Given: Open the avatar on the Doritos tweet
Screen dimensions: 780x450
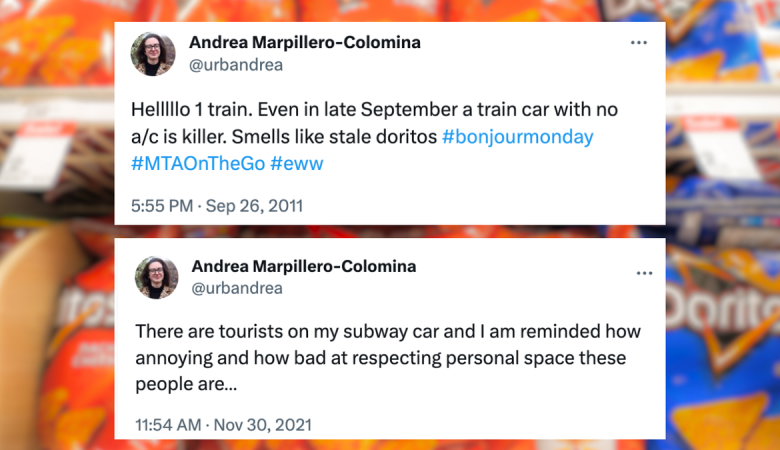Looking at the screenshot, I should 153,54.
